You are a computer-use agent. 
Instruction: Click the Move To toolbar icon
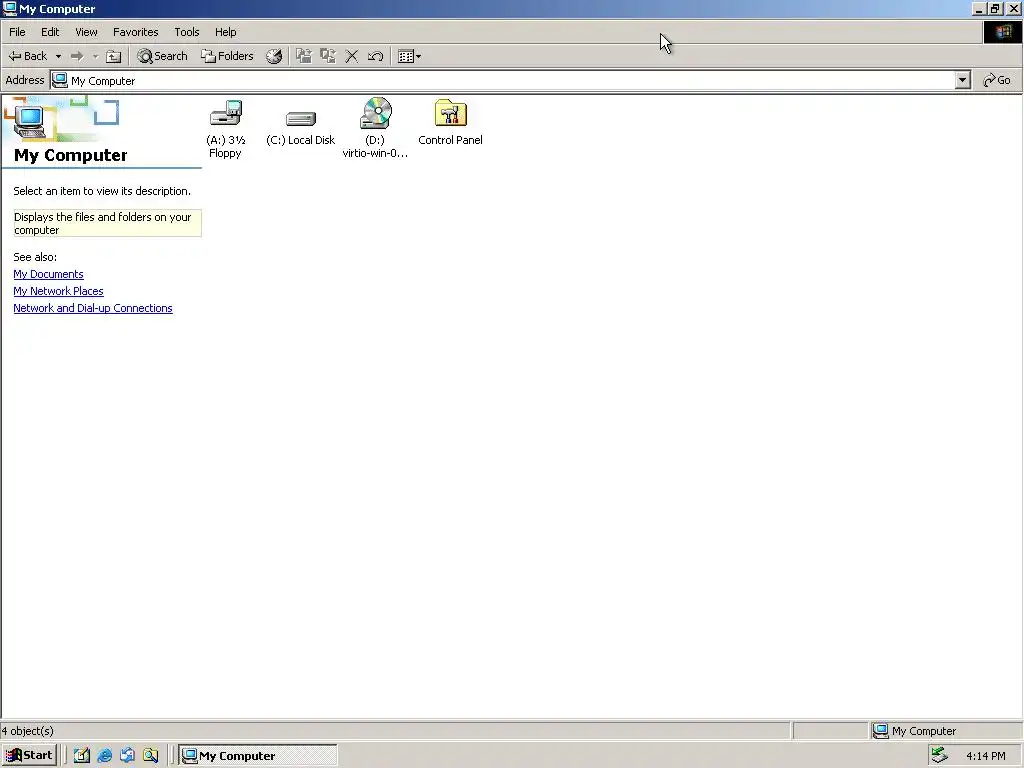tap(304, 56)
